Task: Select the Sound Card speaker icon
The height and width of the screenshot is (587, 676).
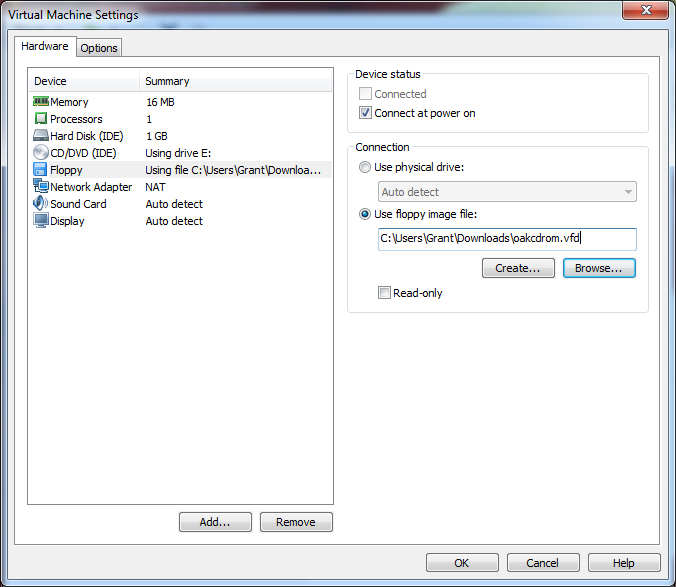Action: (x=41, y=204)
